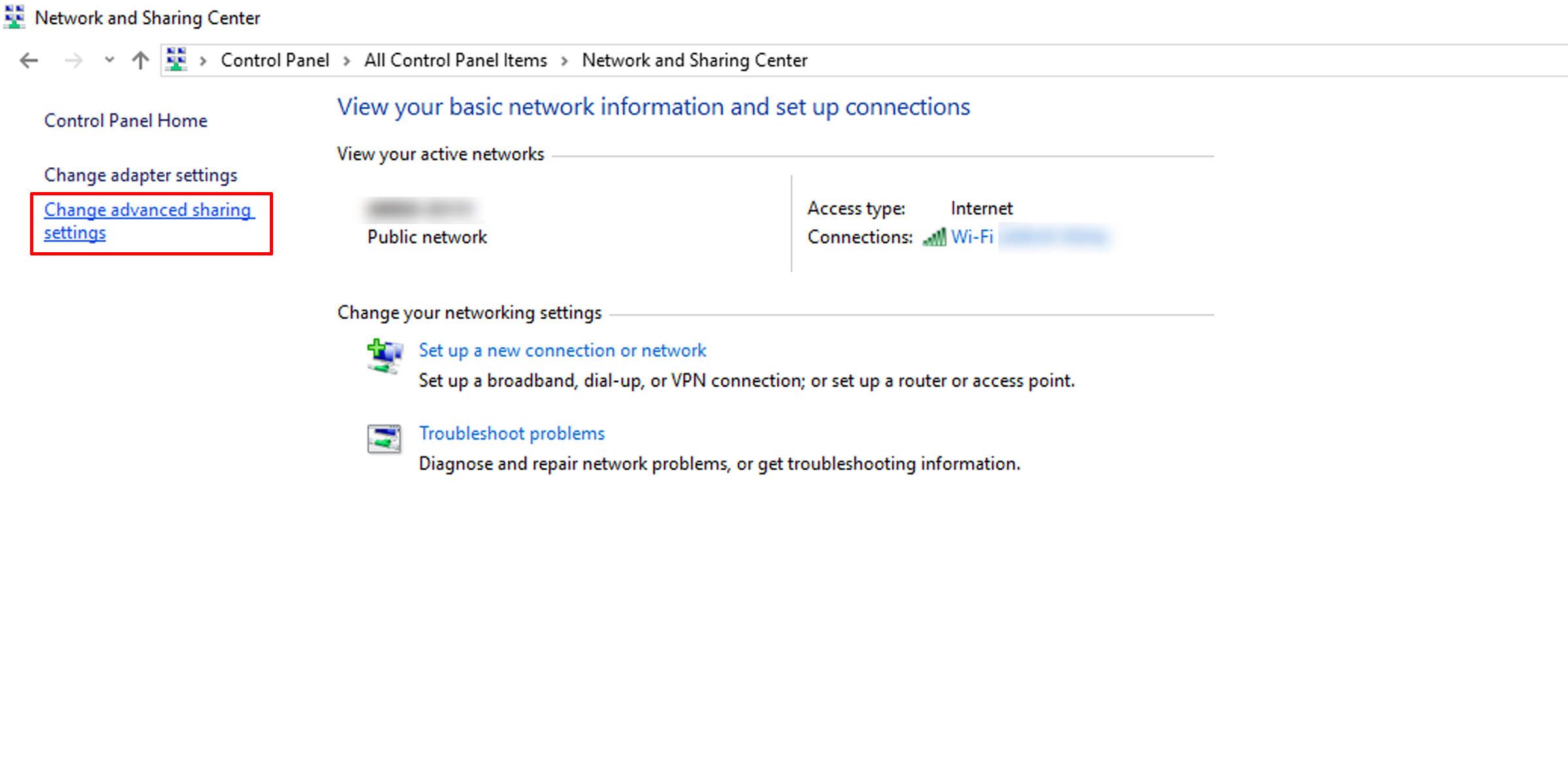Screen dimensions: 1568x784
Task: Go to Control Panel breadcrumb
Action: click(274, 60)
